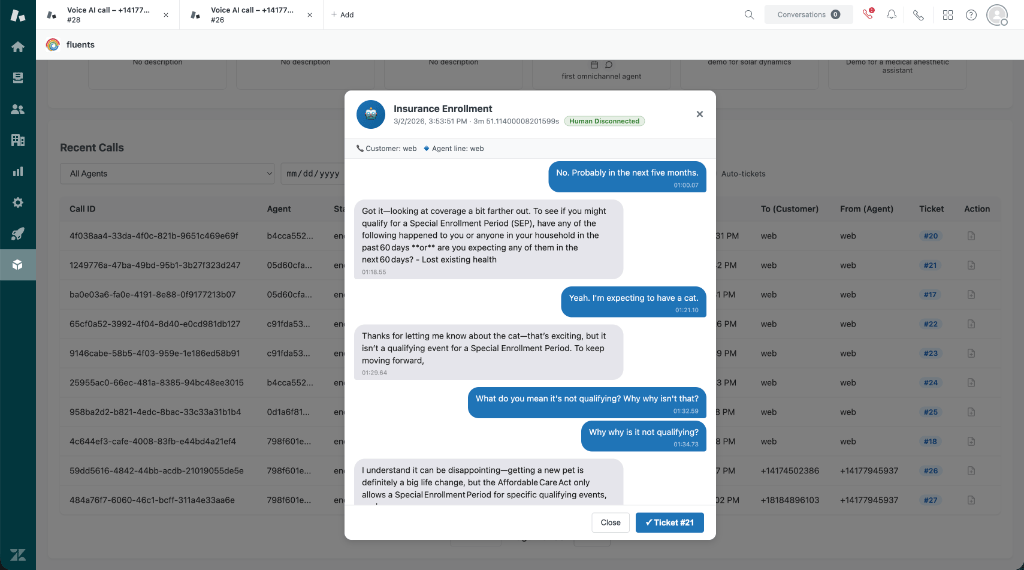Open the notifications bell icon
Screen dimensions: 1024x570
891,14
